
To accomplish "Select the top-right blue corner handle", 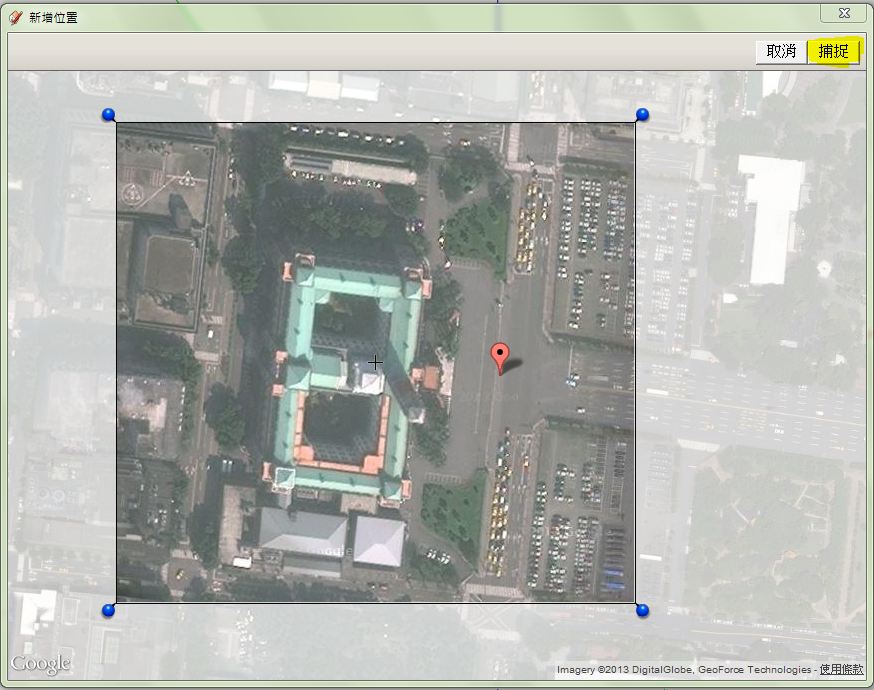I will coord(642,115).
